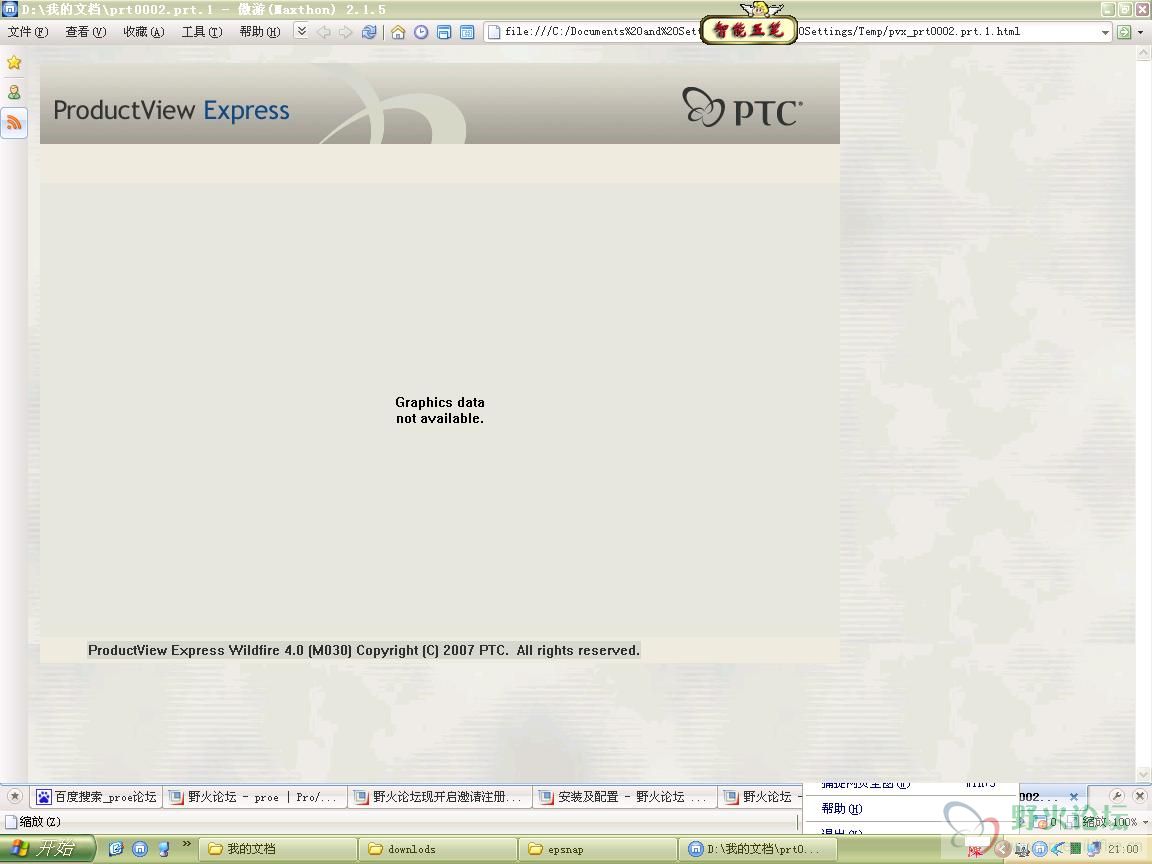Click the green Go button beside address bar

1124,32
